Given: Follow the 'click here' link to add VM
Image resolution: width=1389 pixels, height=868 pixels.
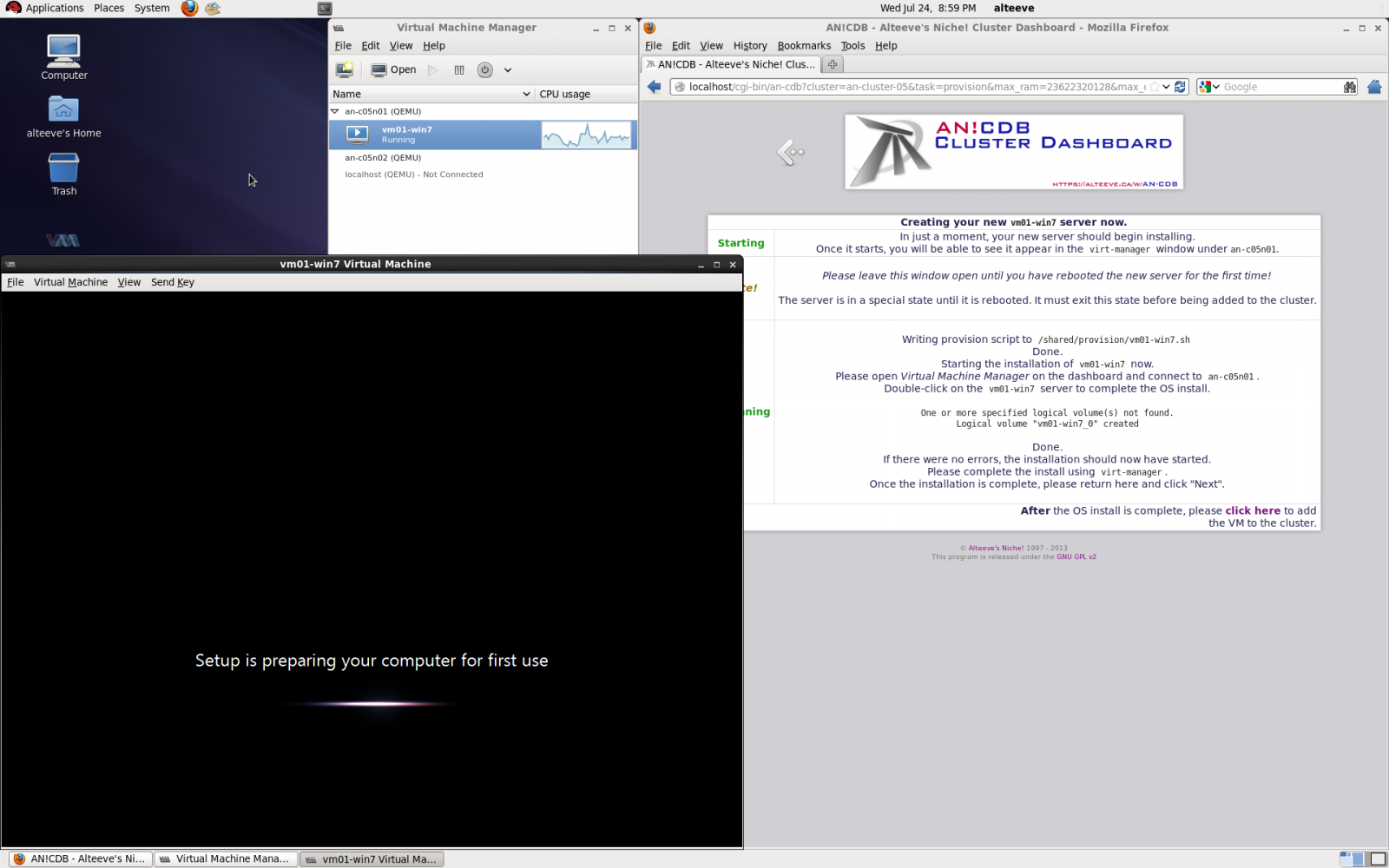Looking at the screenshot, I should 1252,510.
